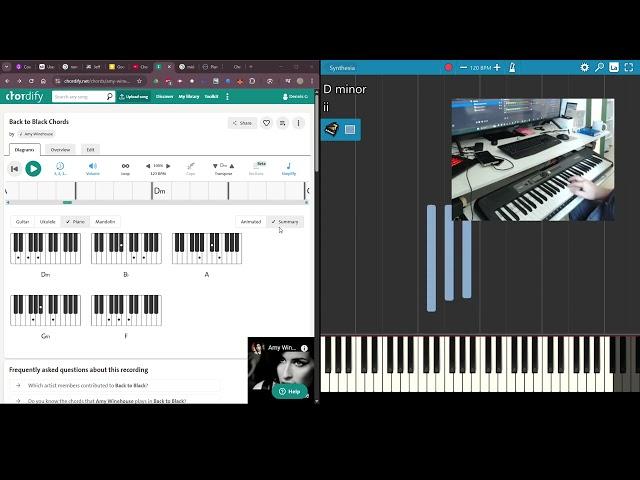Screen dimensions: 640x480
Task: Open the Amy Winehouse artist link
Action: tap(36, 134)
